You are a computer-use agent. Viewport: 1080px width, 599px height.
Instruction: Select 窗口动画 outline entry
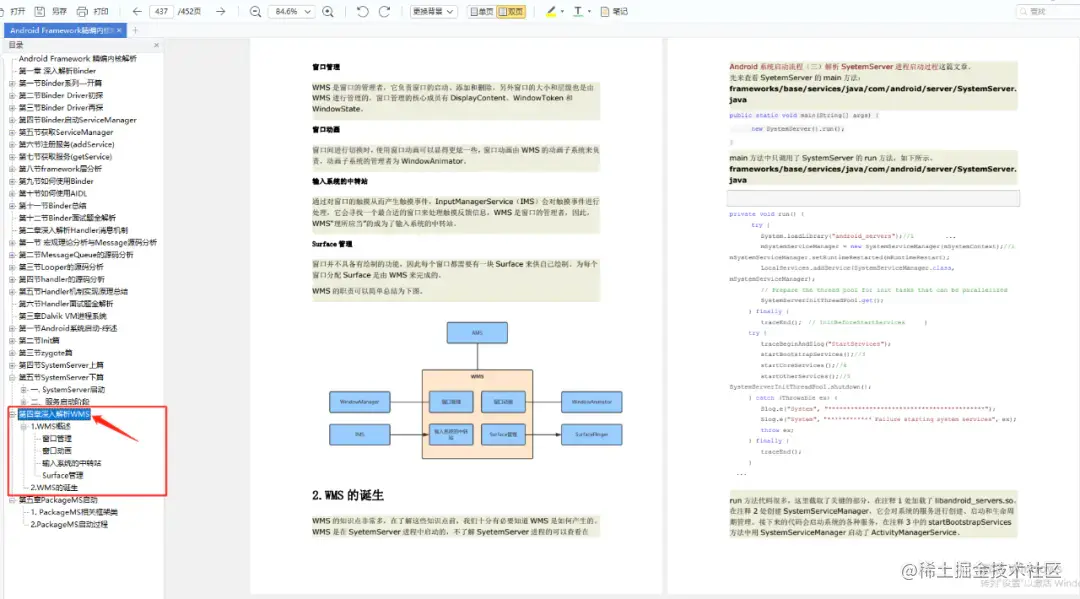point(56,451)
